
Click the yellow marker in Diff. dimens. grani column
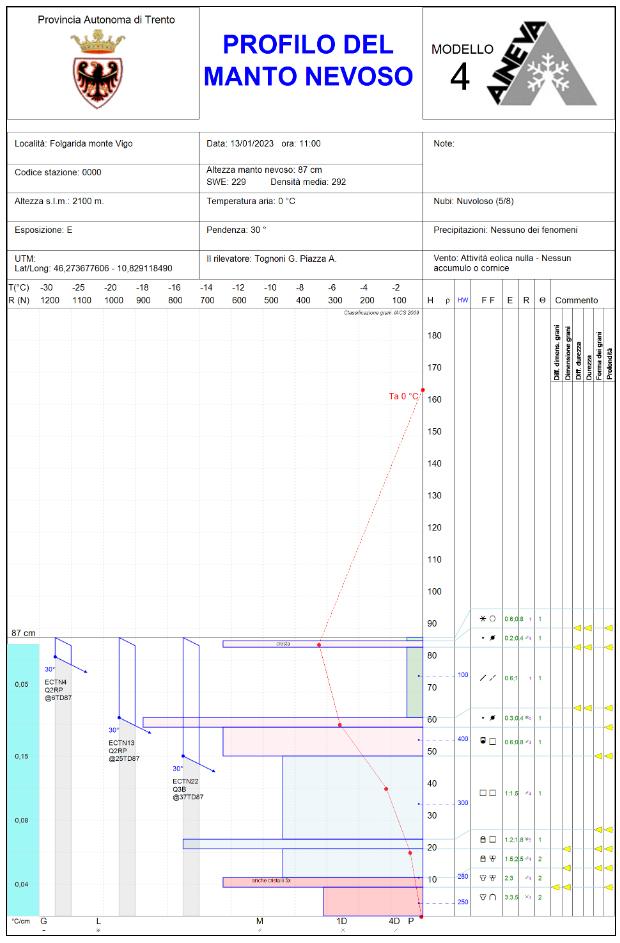click(556, 886)
